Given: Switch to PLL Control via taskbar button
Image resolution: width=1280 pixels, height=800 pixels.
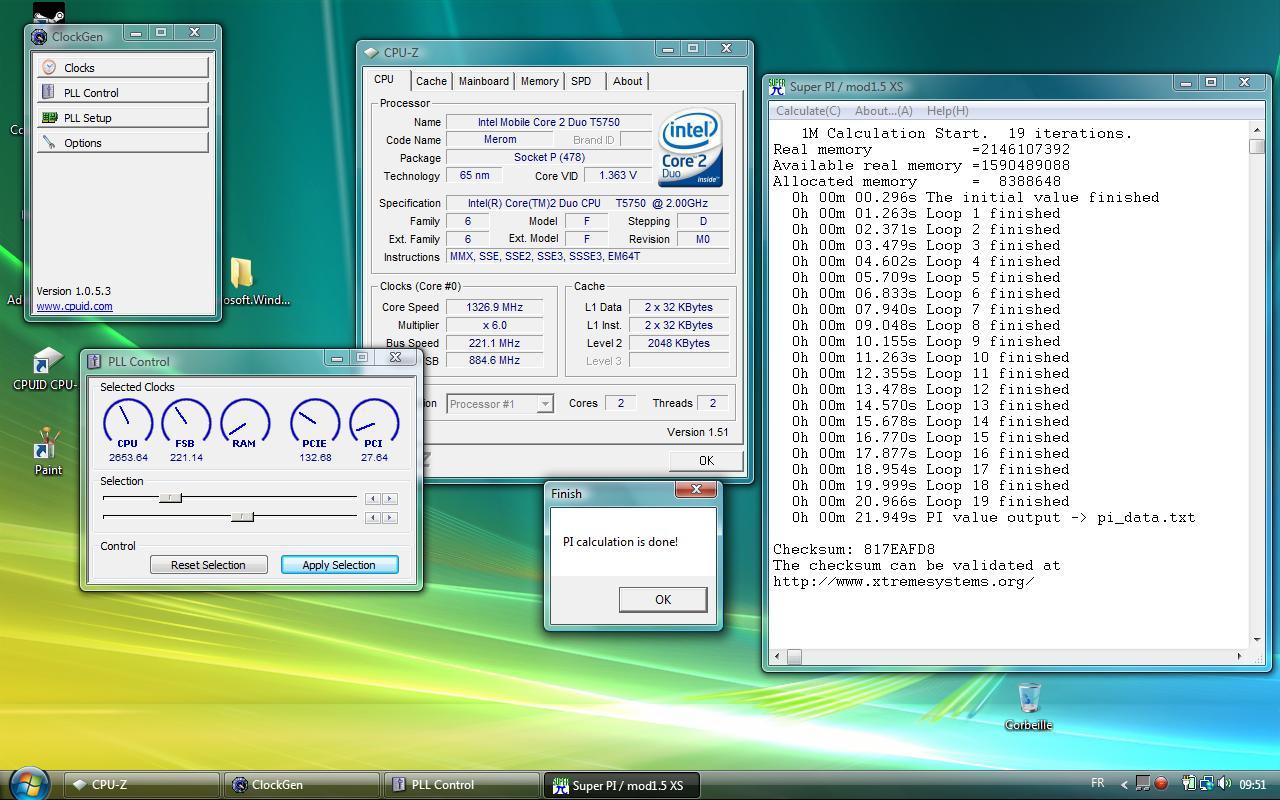Looking at the screenshot, I should pyautogui.click(x=462, y=785).
